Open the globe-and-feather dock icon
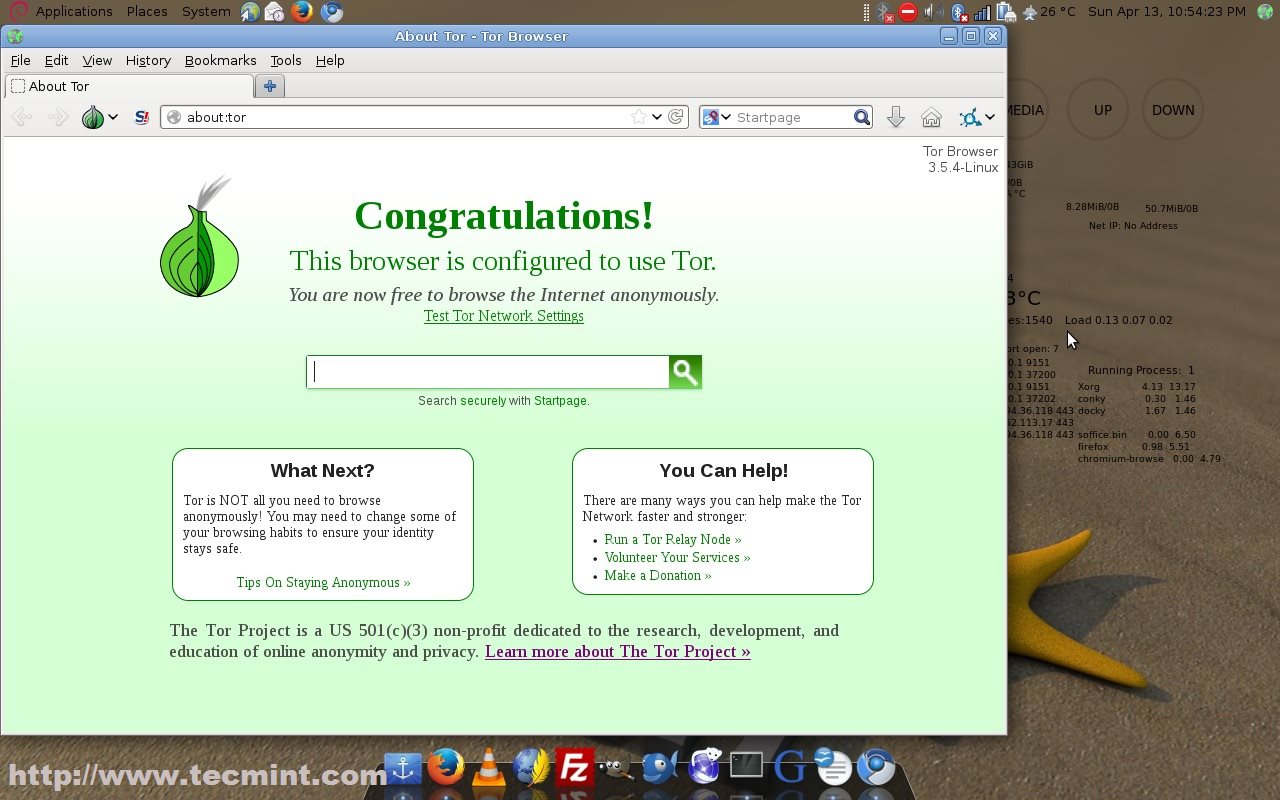1280x800 pixels. [531, 768]
